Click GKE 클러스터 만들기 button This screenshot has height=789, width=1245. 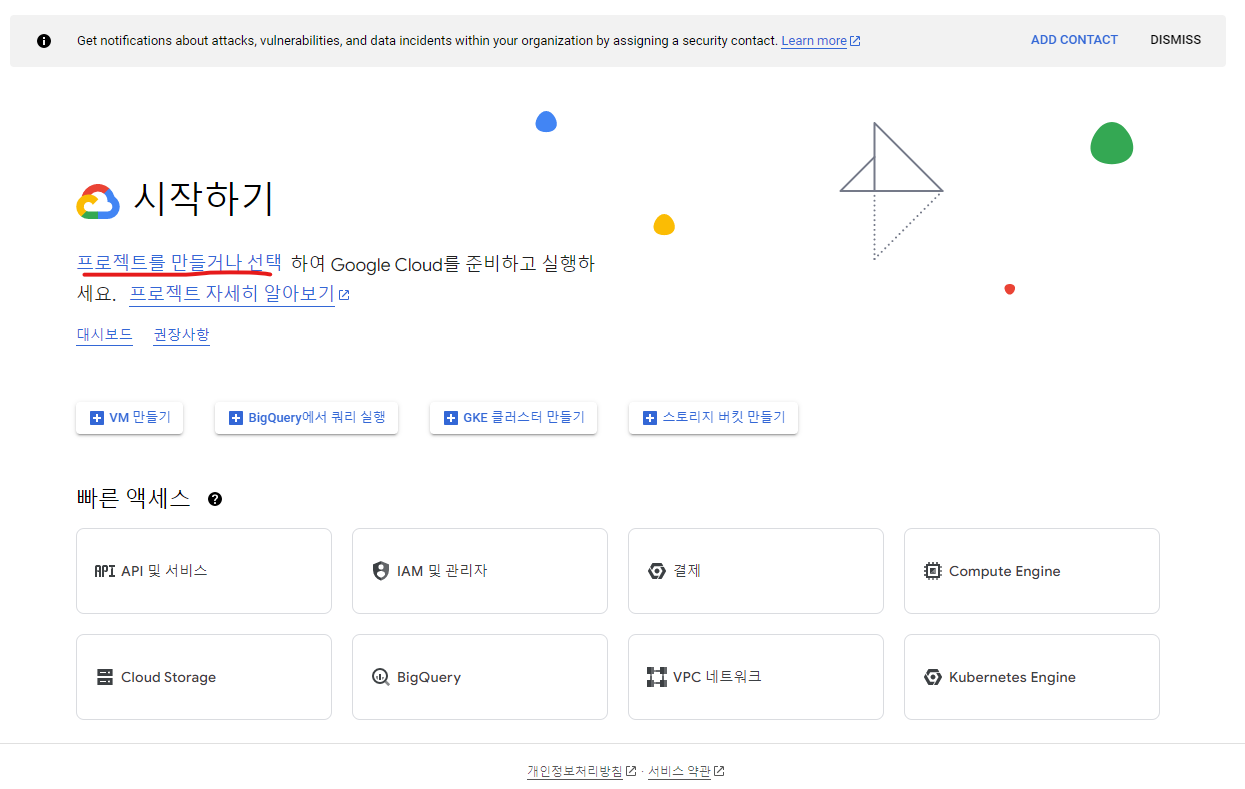513,418
